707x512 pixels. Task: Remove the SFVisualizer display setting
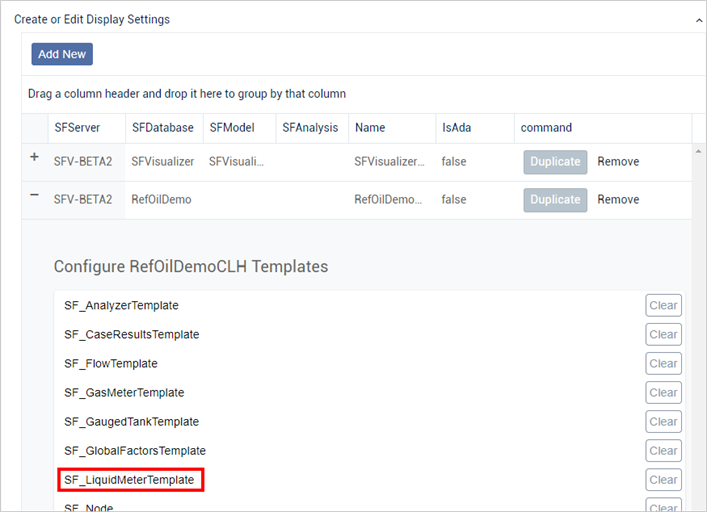coord(618,162)
